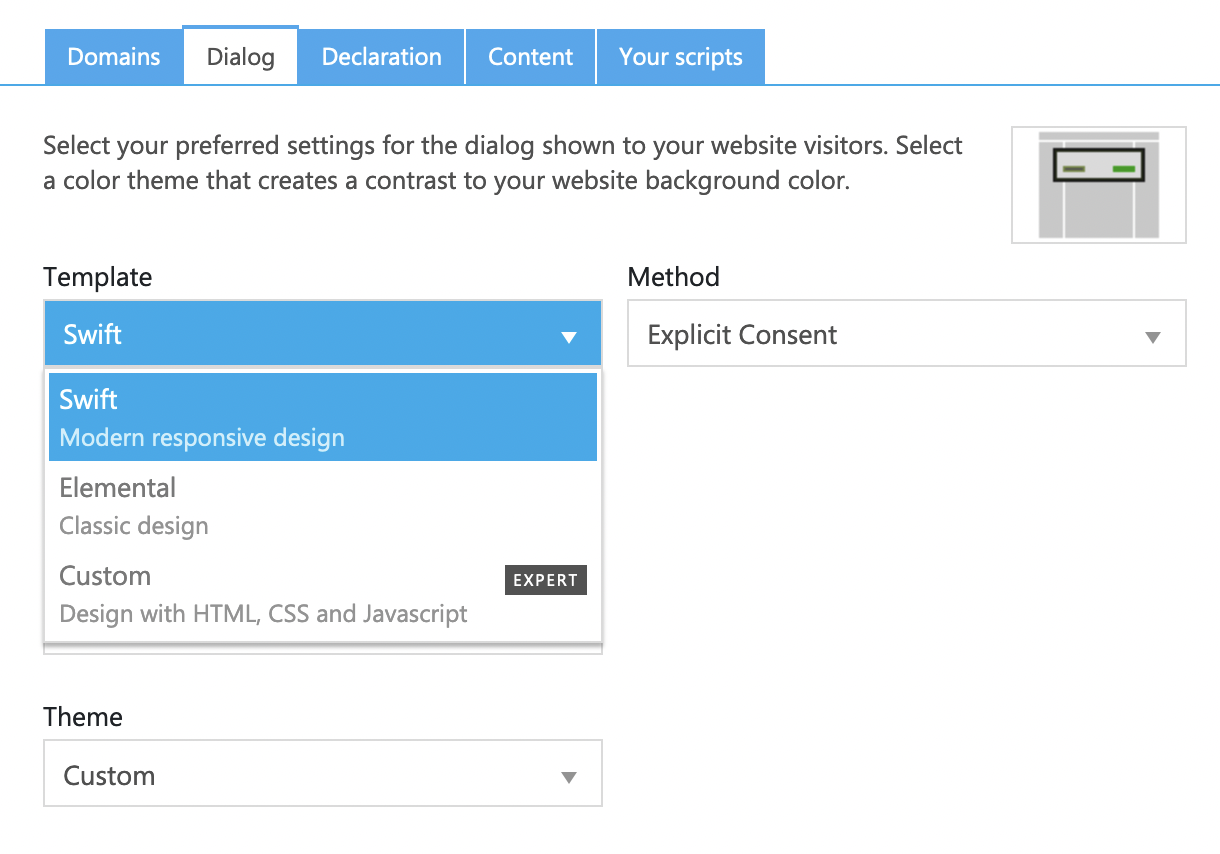Click the Theme field label

coord(83,717)
